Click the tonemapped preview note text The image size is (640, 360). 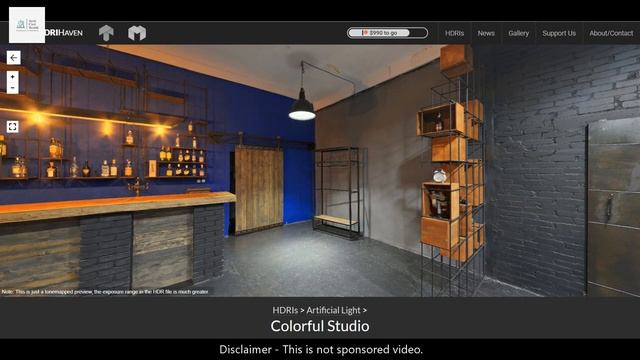105,292
